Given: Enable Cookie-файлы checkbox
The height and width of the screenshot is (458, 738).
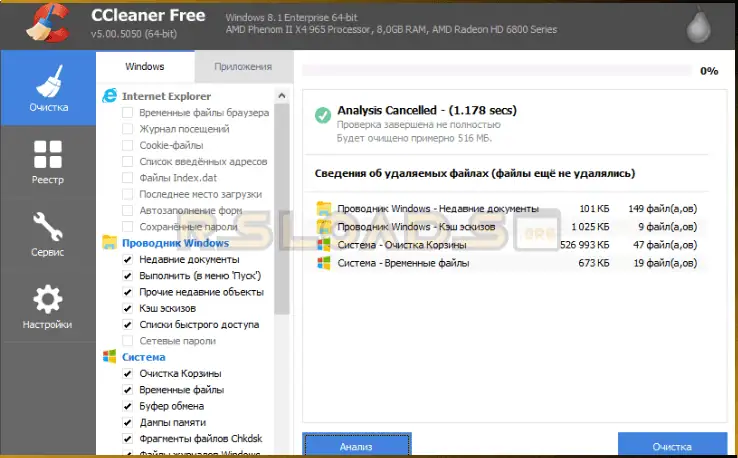Looking at the screenshot, I should (x=127, y=145).
